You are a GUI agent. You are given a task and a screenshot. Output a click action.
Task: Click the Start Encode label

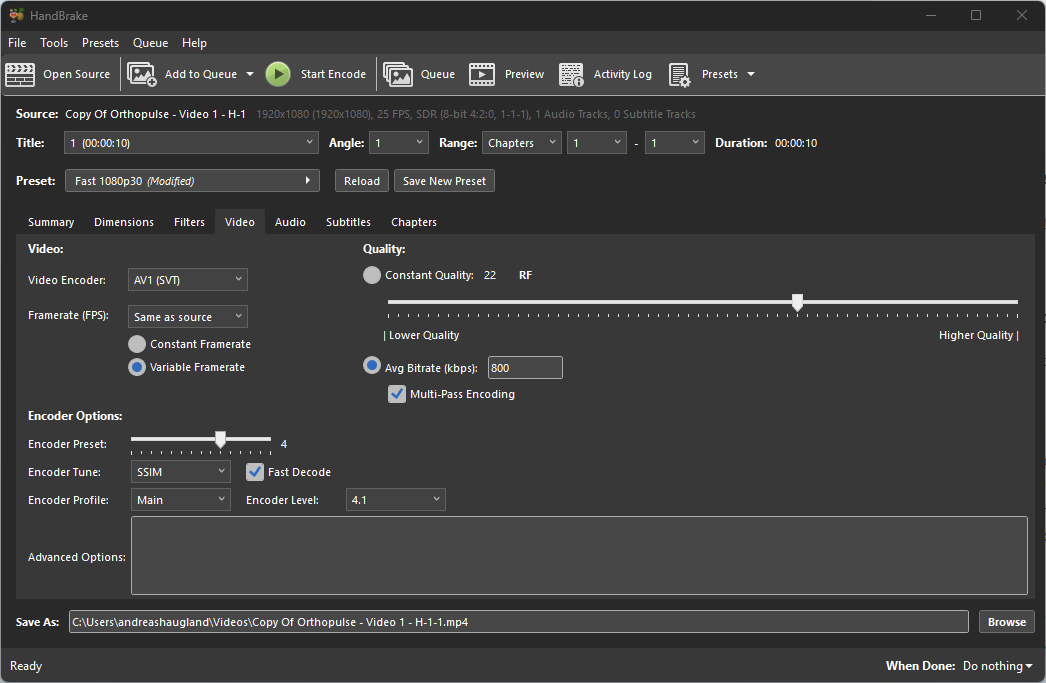point(333,74)
